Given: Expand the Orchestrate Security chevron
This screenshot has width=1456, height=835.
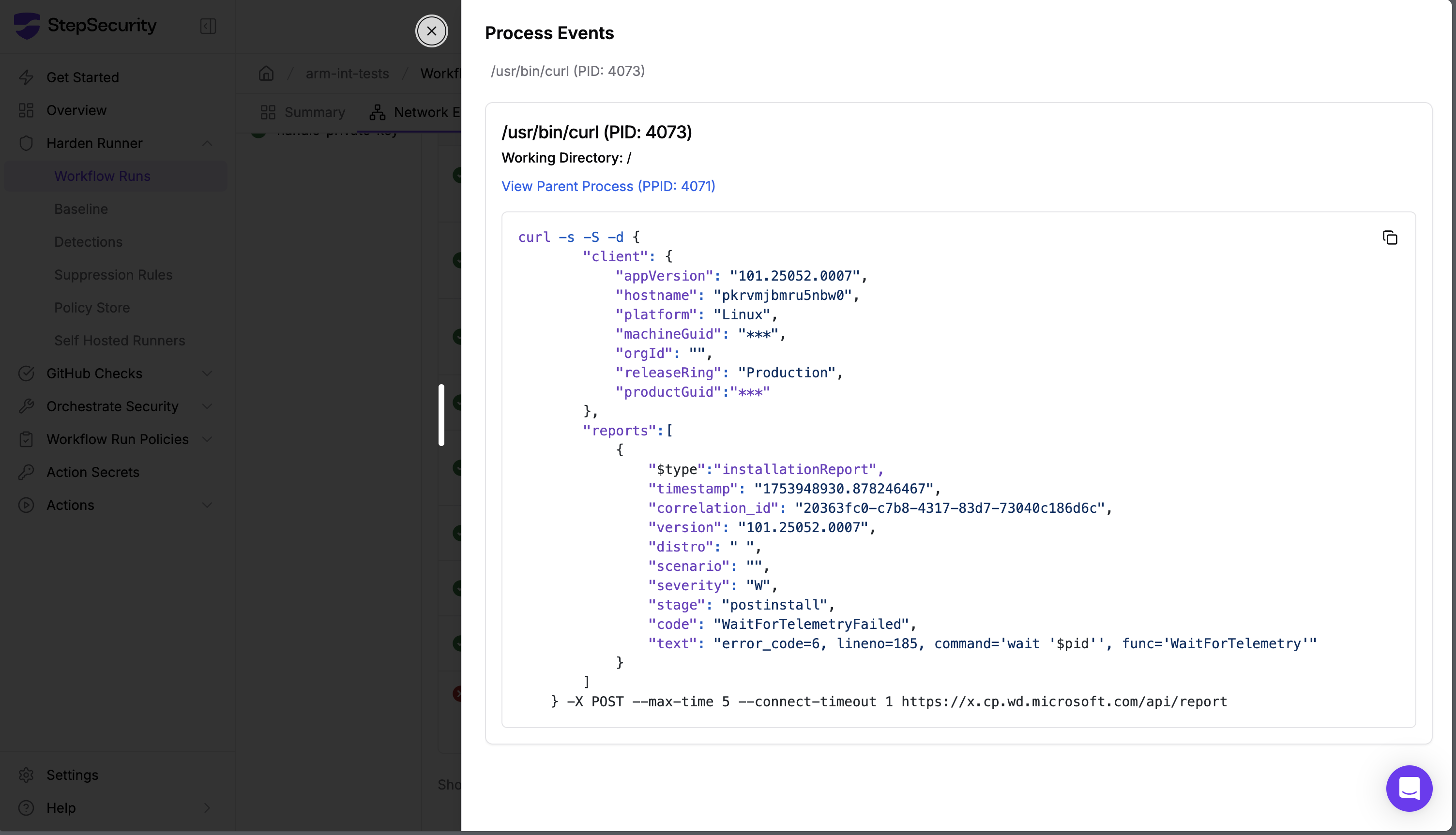Looking at the screenshot, I should click(207, 406).
